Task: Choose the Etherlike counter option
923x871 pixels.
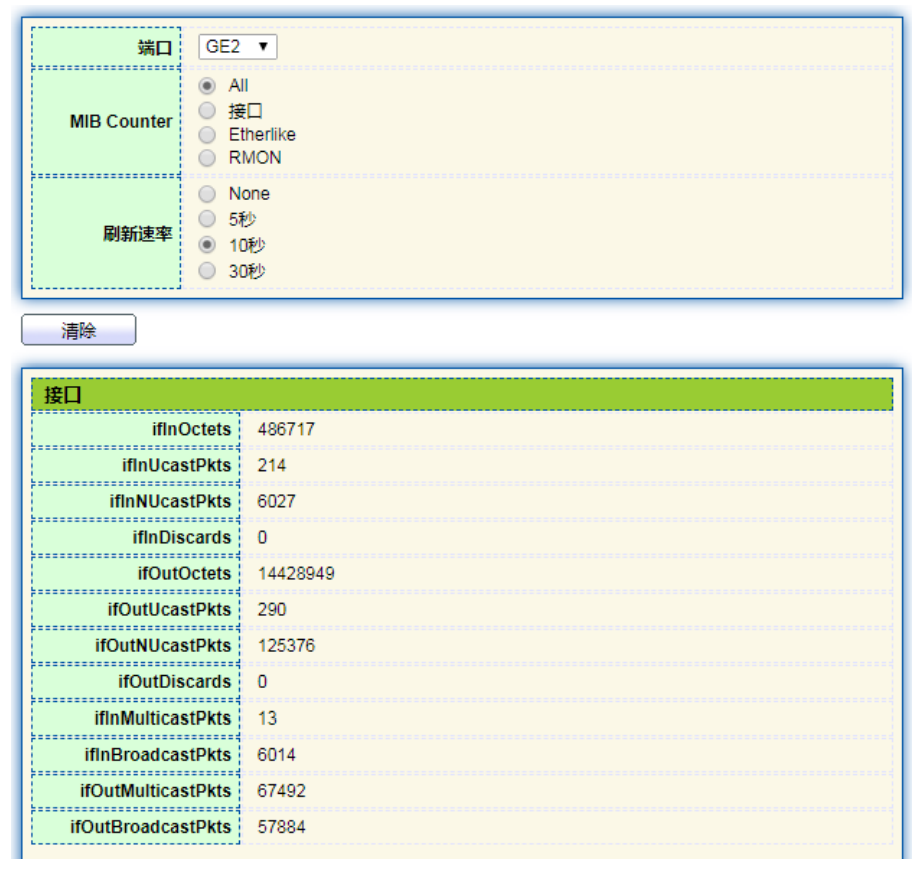Action: [x=207, y=135]
